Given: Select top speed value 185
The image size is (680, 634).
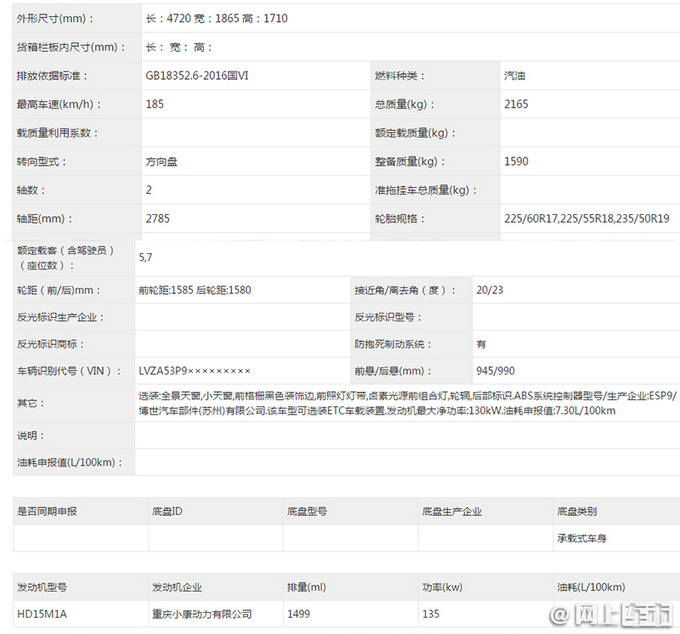Looking at the screenshot, I should pos(155,104).
